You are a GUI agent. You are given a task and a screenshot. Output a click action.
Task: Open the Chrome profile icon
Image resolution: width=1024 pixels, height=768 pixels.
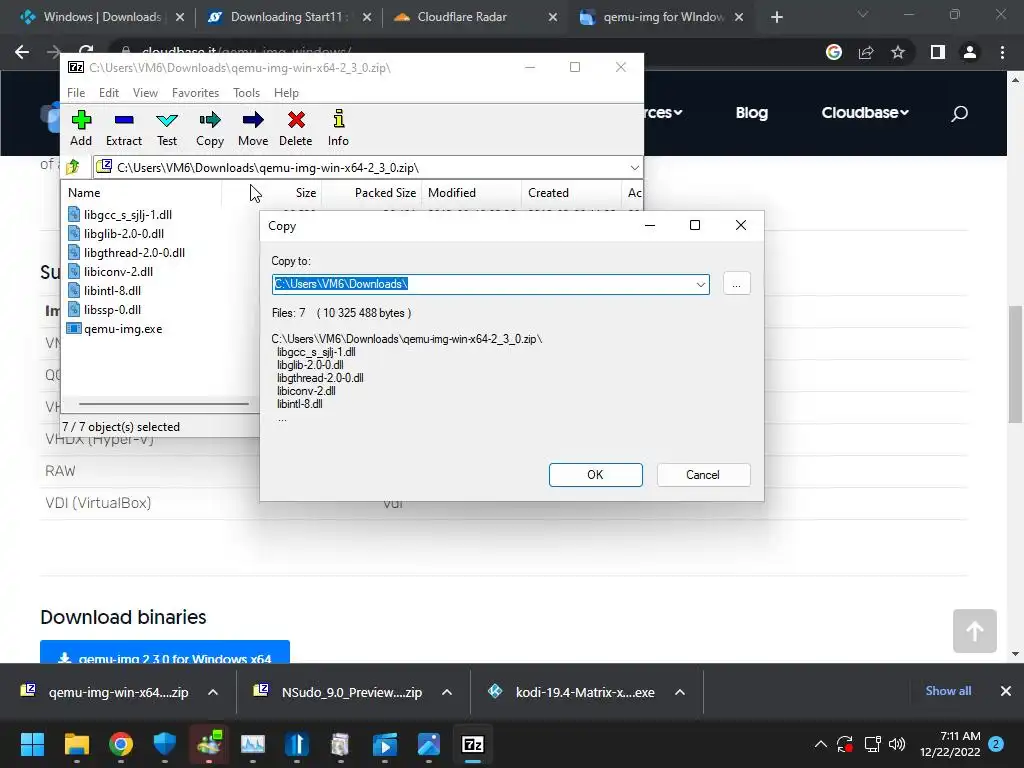(970, 52)
